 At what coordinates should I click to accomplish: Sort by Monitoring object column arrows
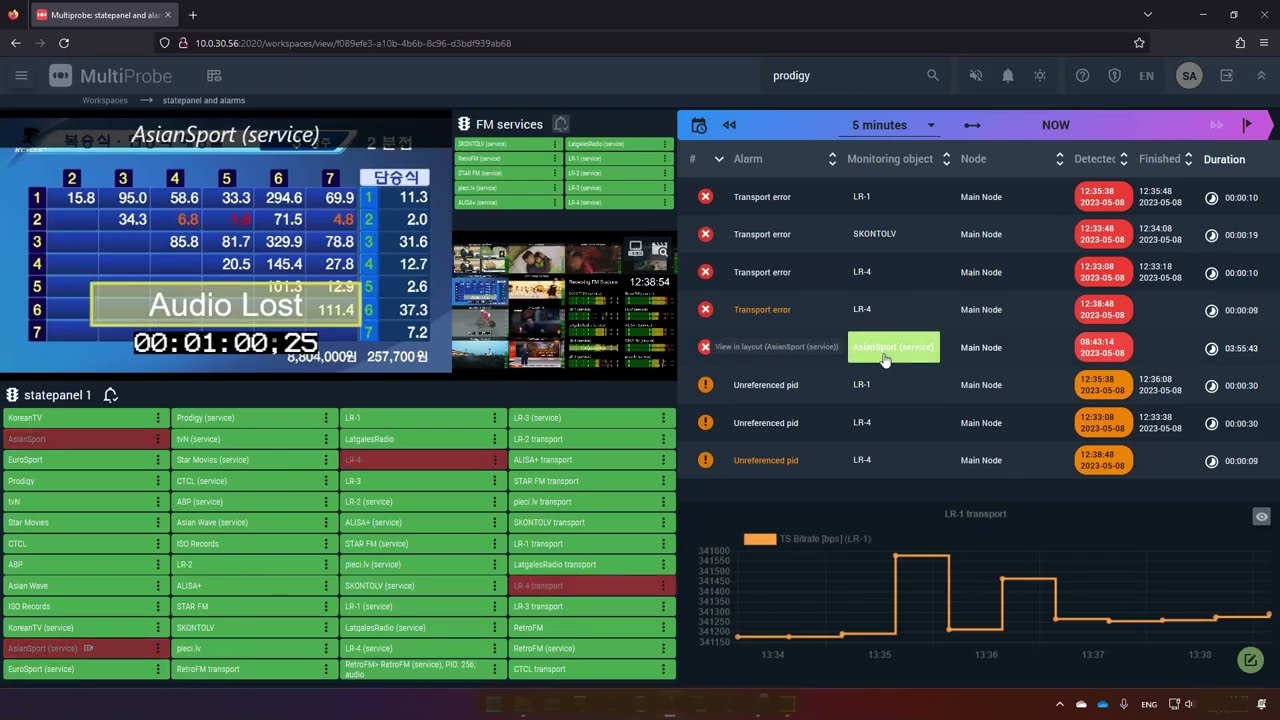(x=946, y=159)
